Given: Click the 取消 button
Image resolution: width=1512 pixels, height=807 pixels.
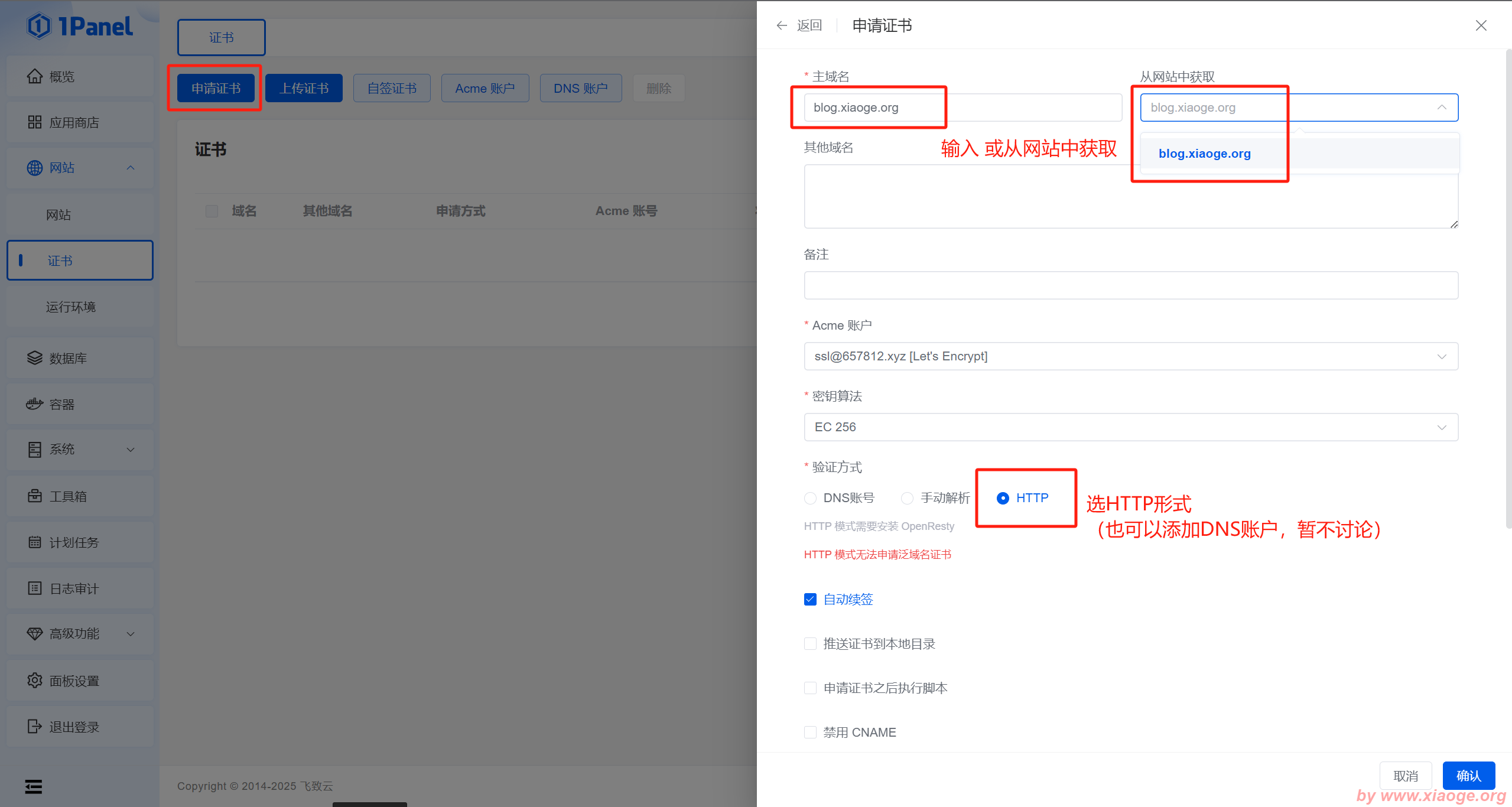Looking at the screenshot, I should coord(1405,776).
